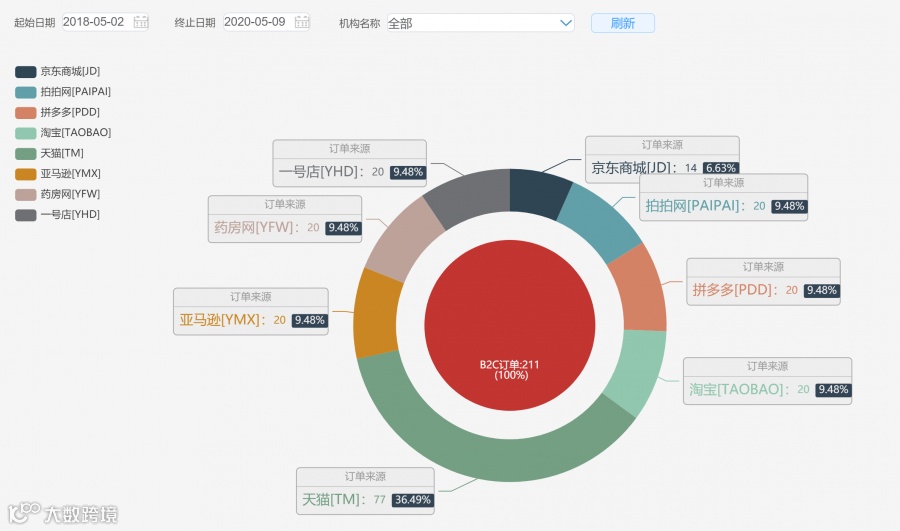The height and width of the screenshot is (531, 900).
Task: Click the 天猫[TM] tooltip label text
Action: pyautogui.click(x=331, y=499)
